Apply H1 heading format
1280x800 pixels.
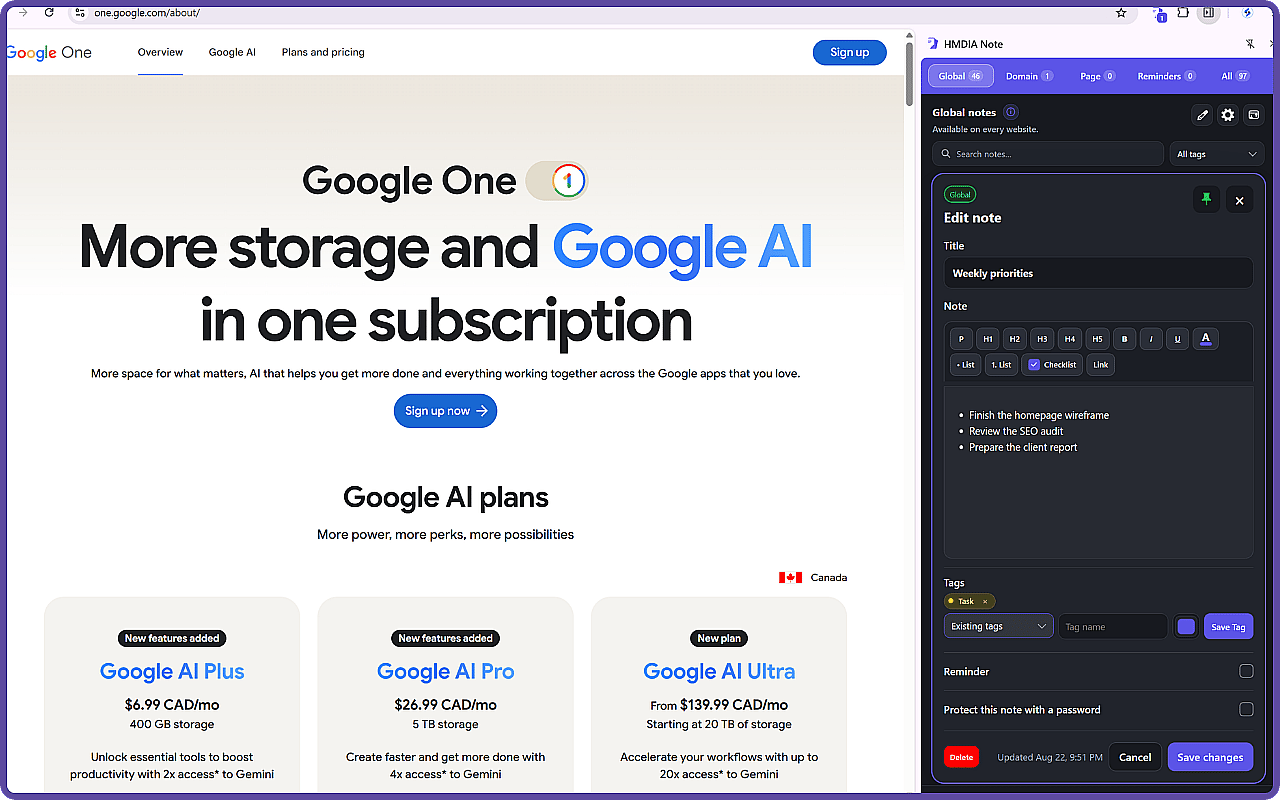[988, 339]
